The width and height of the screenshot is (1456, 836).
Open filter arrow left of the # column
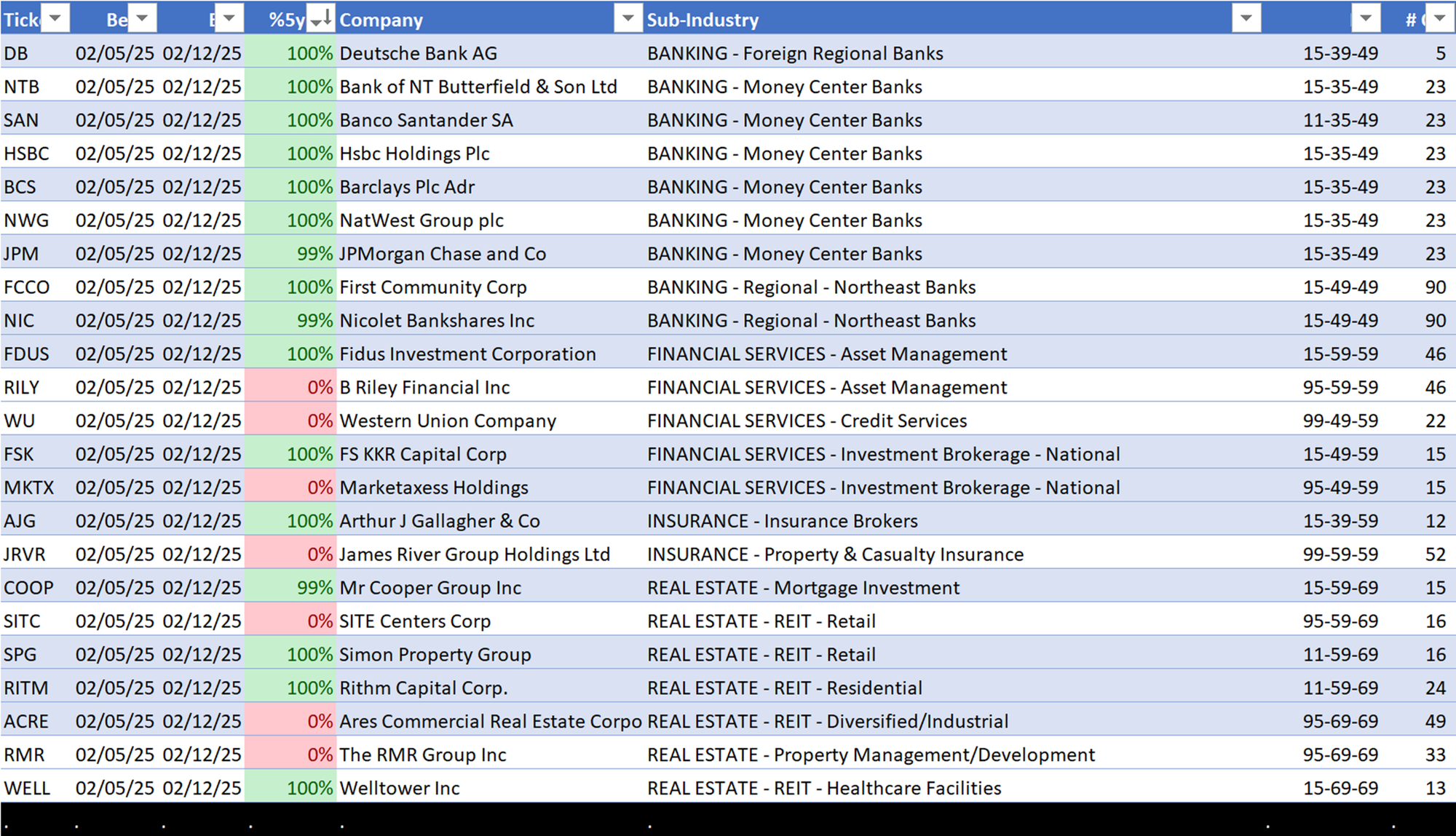(1365, 19)
